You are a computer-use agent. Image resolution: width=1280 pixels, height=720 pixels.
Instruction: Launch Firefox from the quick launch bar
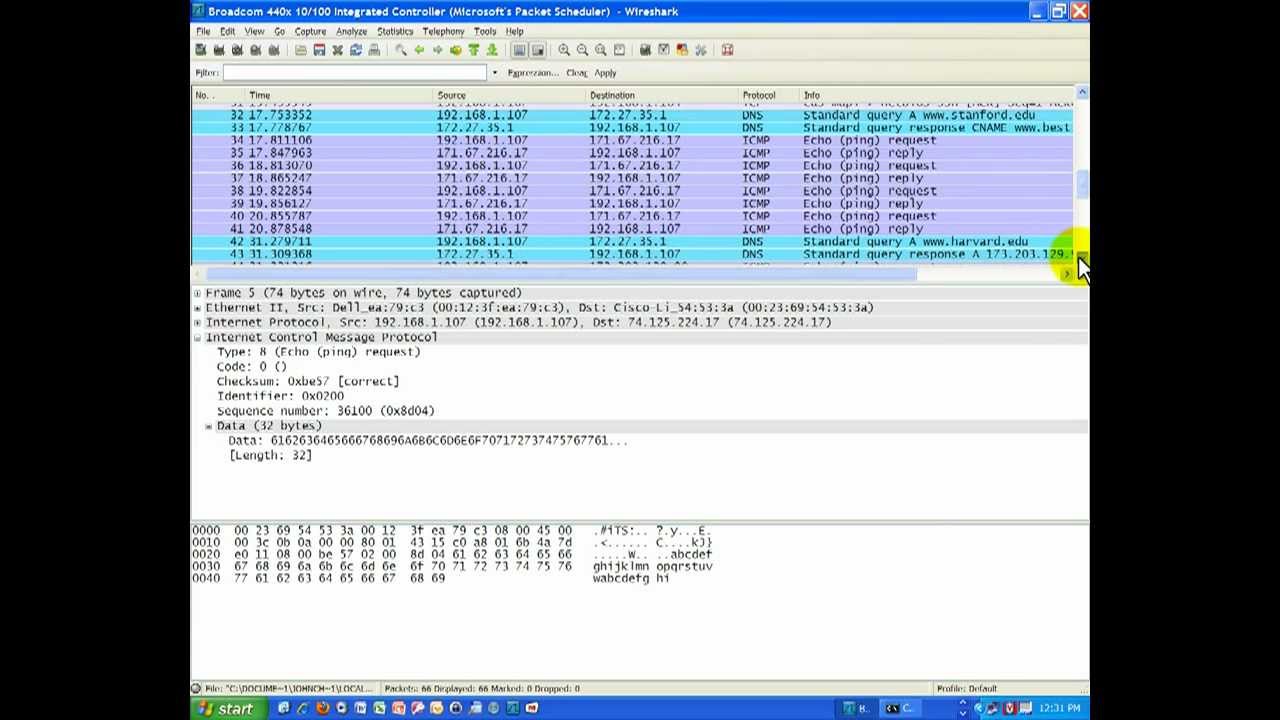(x=322, y=708)
